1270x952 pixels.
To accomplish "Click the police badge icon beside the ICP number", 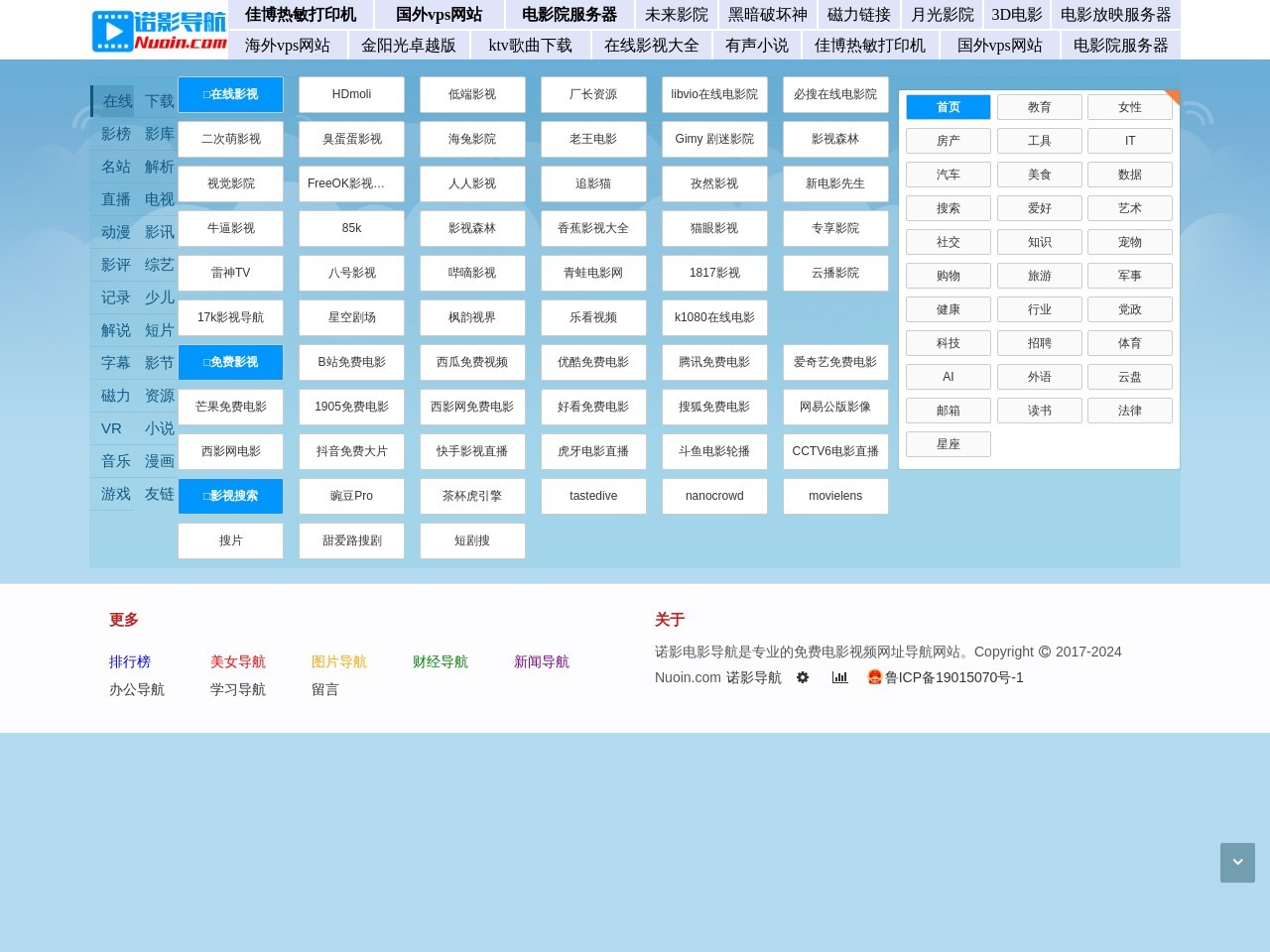I will [874, 677].
